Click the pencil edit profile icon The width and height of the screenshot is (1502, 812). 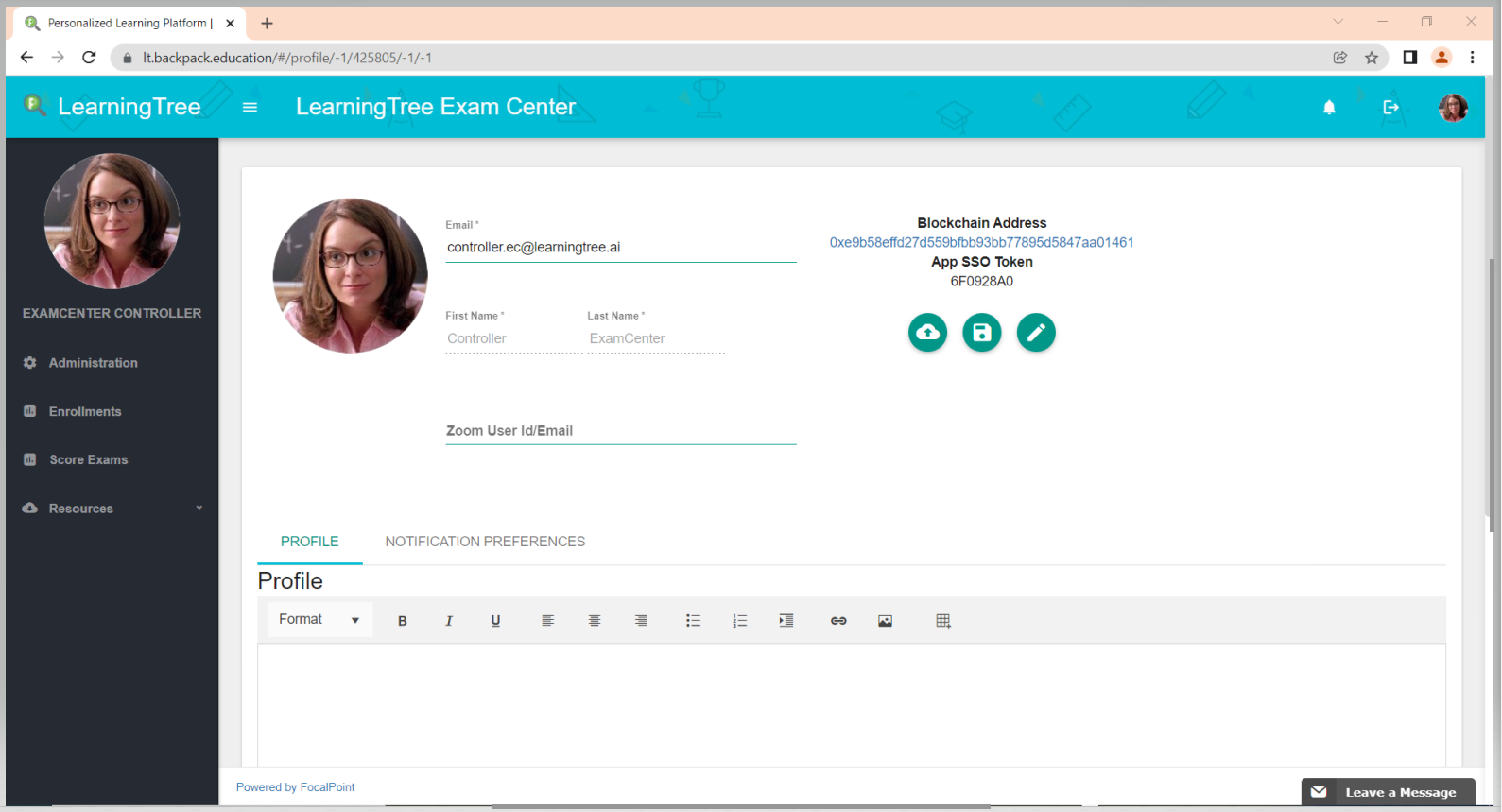(x=1036, y=333)
